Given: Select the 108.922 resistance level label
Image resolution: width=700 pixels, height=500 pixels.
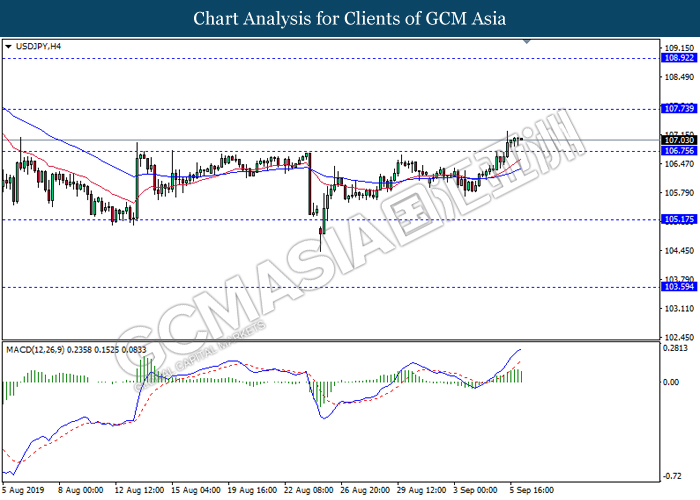Looking at the screenshot, I should click(x=679, y=58).
